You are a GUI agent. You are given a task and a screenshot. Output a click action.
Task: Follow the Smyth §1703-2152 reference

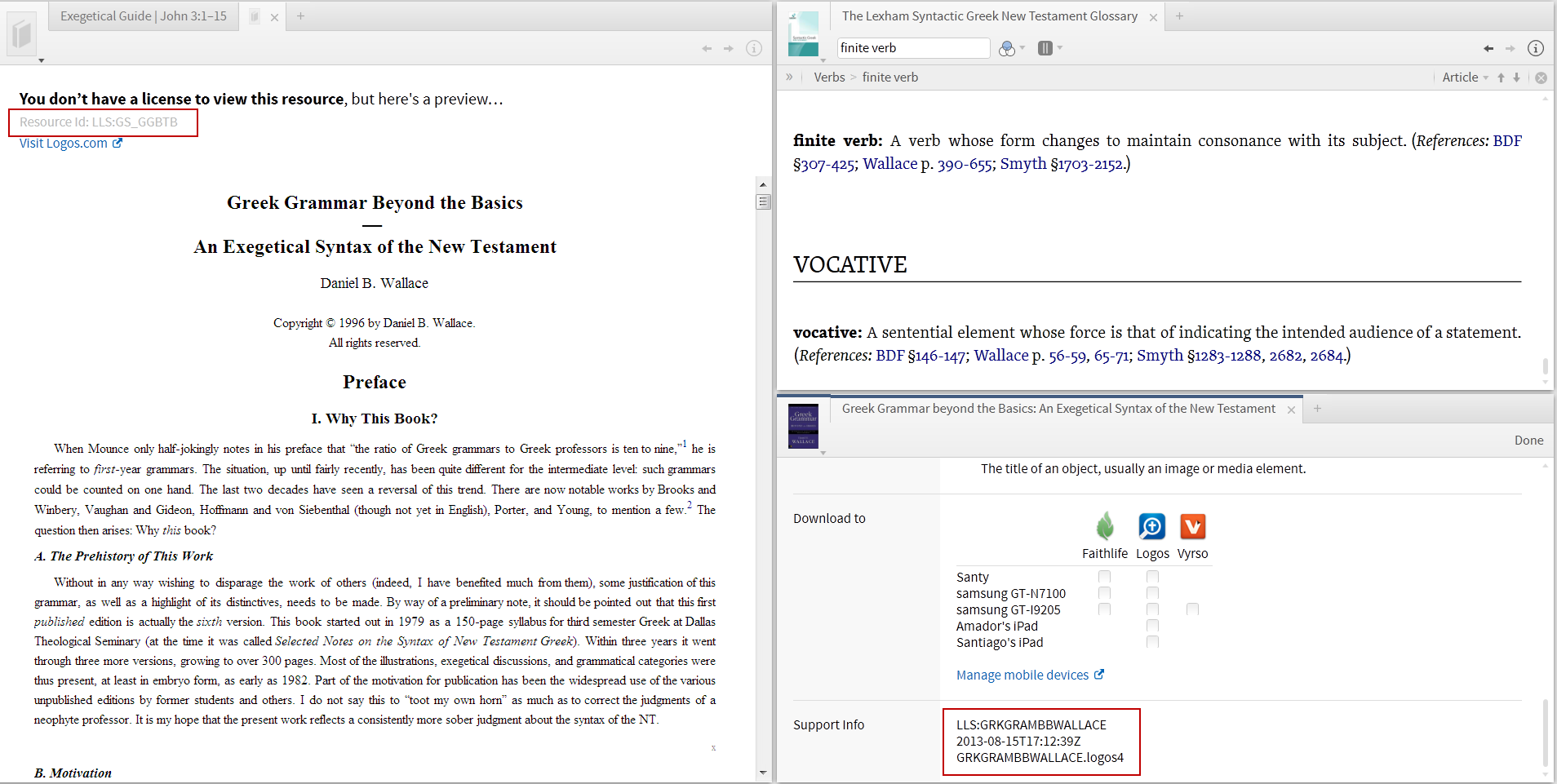pyautogui.click(x=1062, y=164)
